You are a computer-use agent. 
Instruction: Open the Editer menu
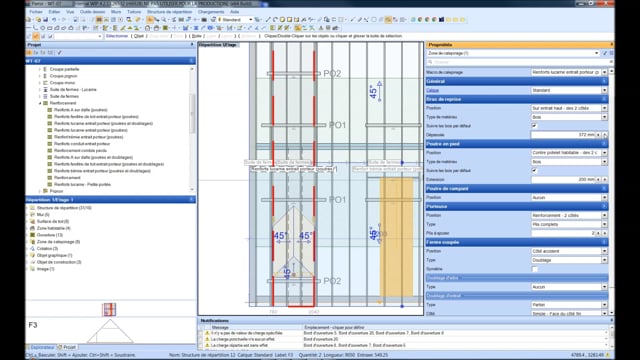(54, 12)
